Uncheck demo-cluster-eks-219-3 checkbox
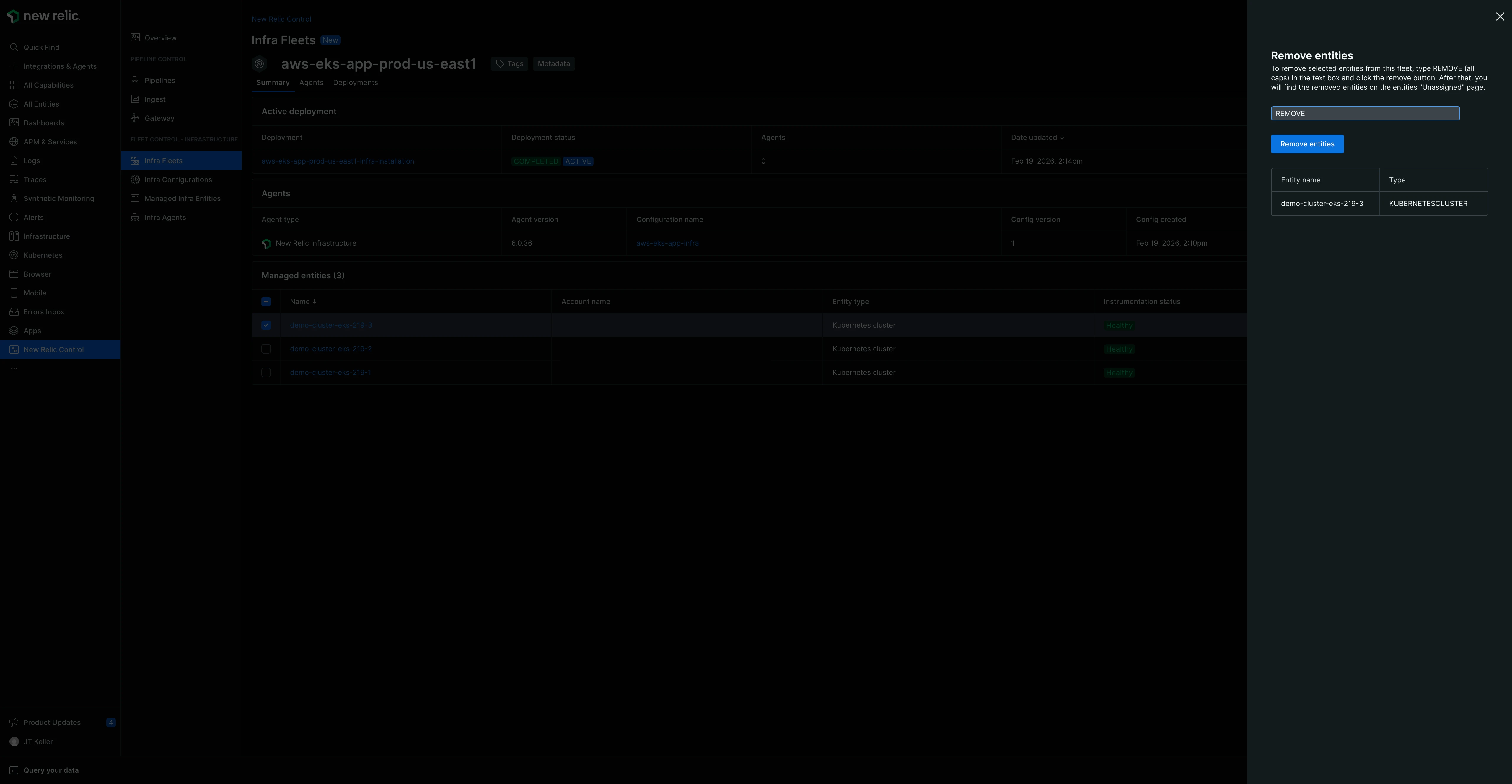 tap(266, 325)
